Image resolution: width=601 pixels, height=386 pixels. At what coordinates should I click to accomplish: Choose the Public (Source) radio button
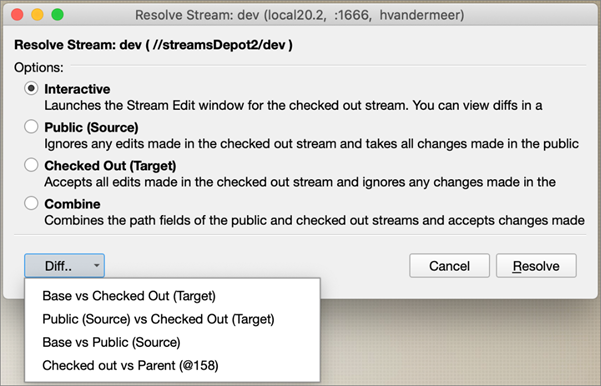[x=31, y=126]
